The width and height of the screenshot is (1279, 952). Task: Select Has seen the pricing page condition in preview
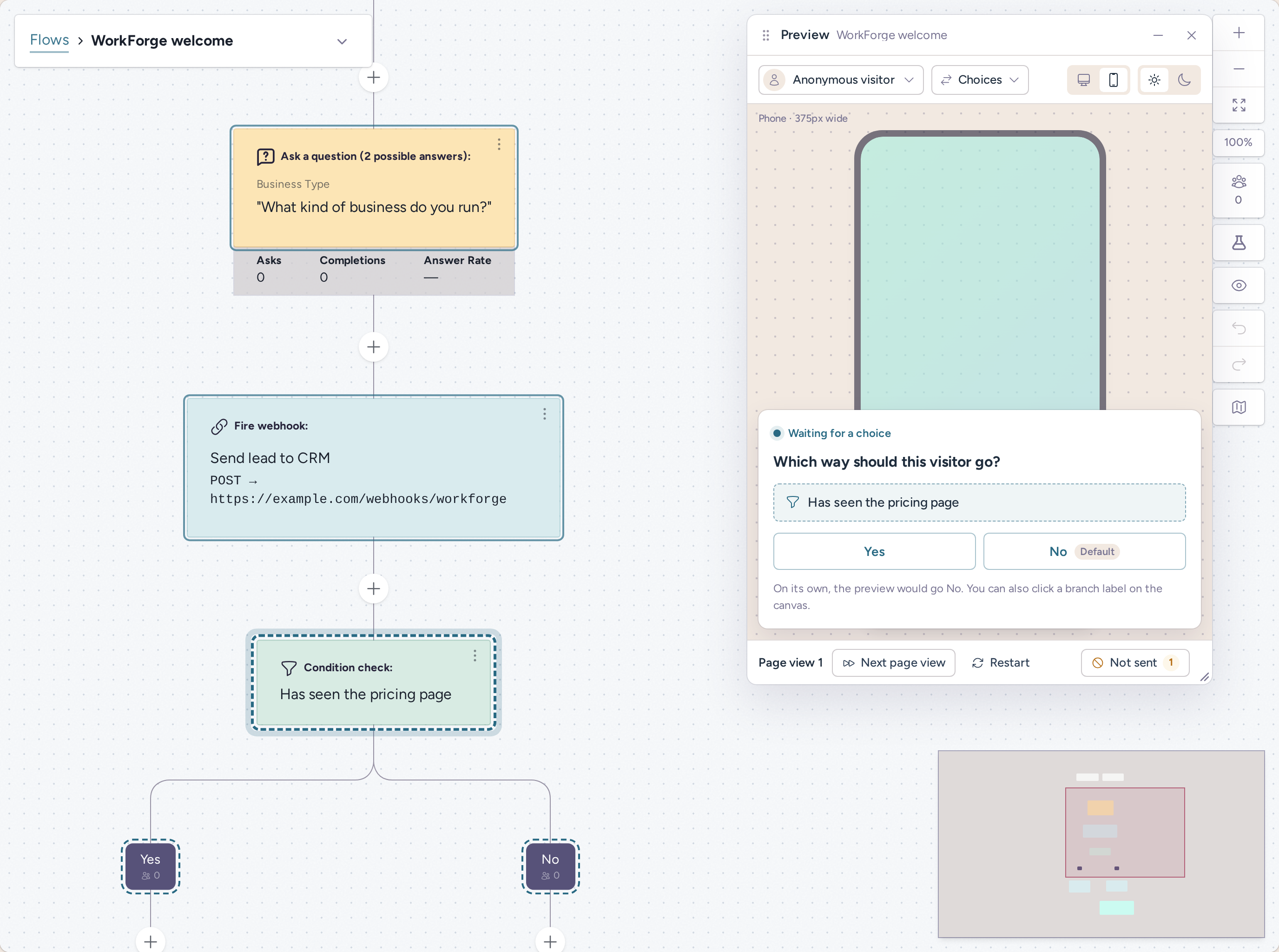(979, 502)
